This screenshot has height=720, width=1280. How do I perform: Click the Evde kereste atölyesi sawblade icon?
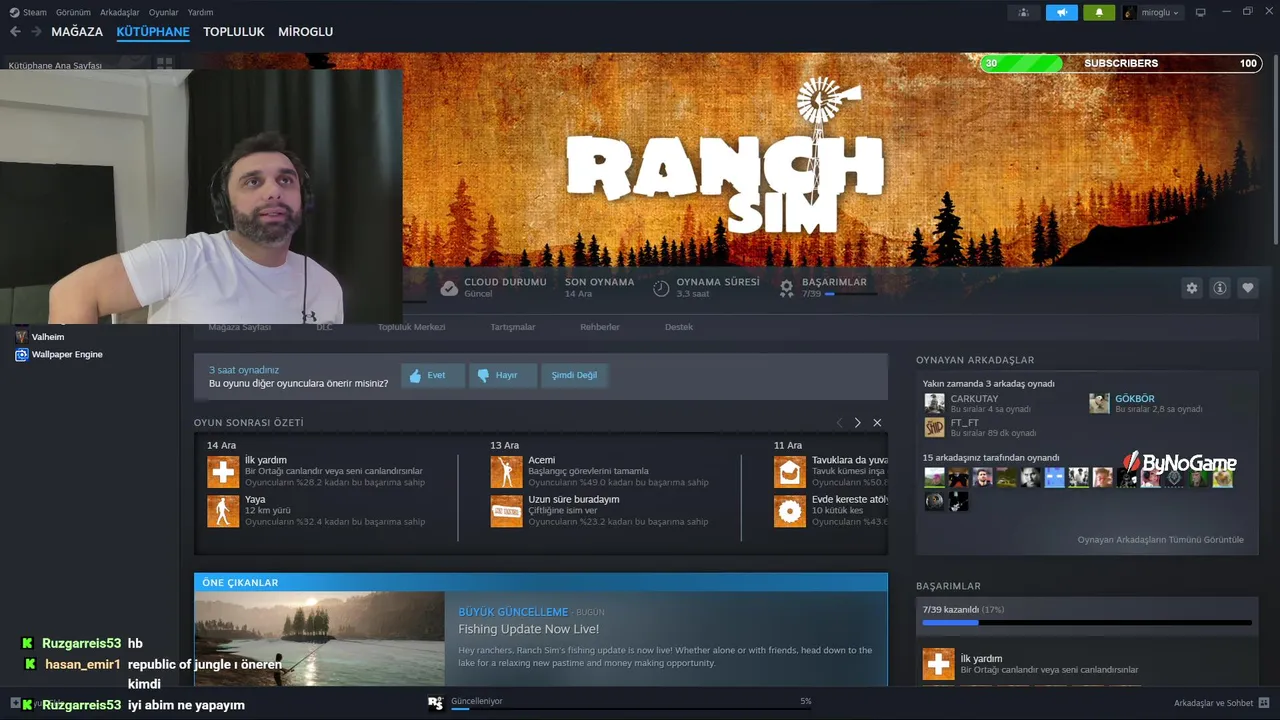point(790,510)
